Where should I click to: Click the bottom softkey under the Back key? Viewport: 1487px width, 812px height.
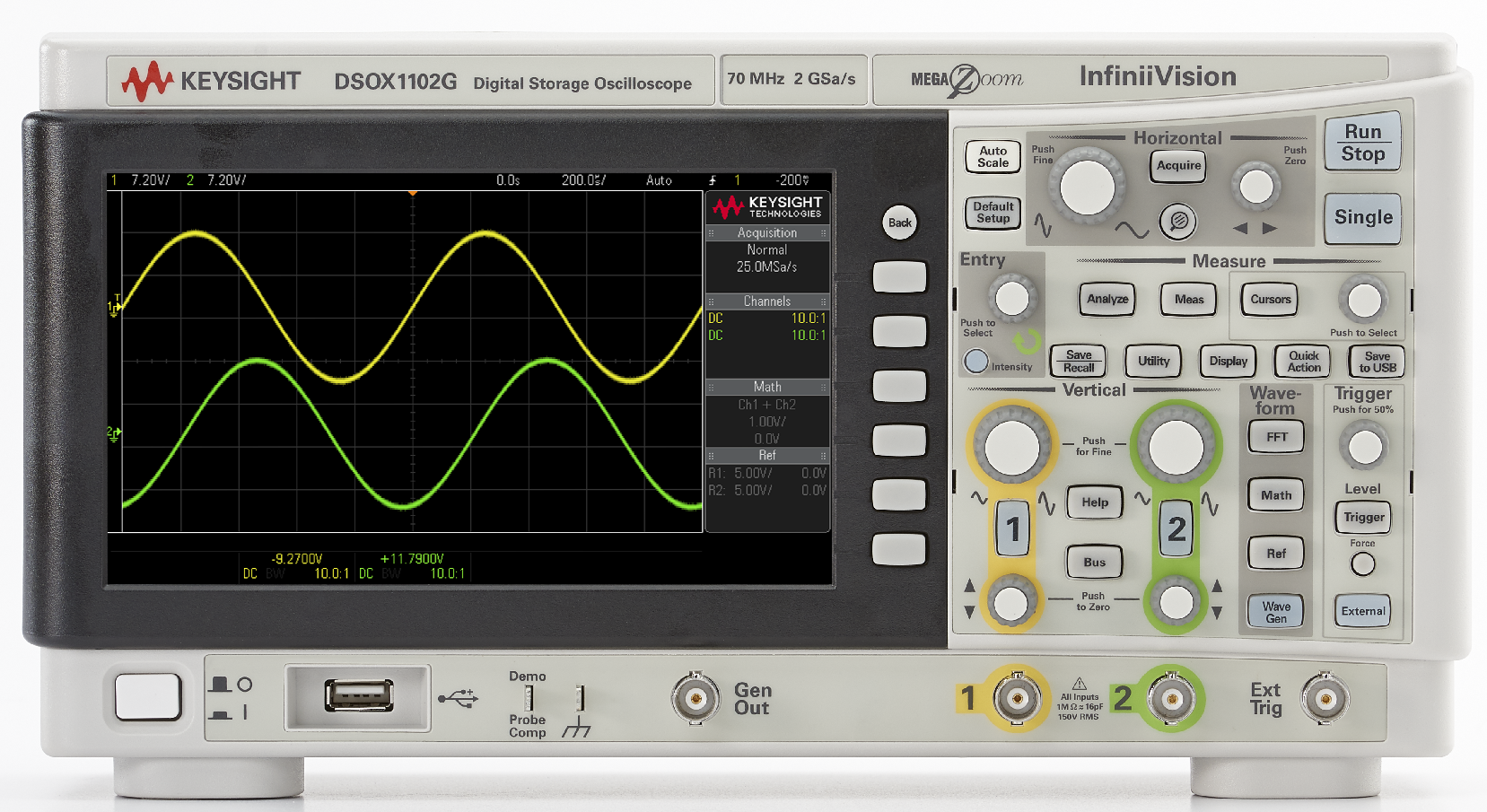pos(899,549)
